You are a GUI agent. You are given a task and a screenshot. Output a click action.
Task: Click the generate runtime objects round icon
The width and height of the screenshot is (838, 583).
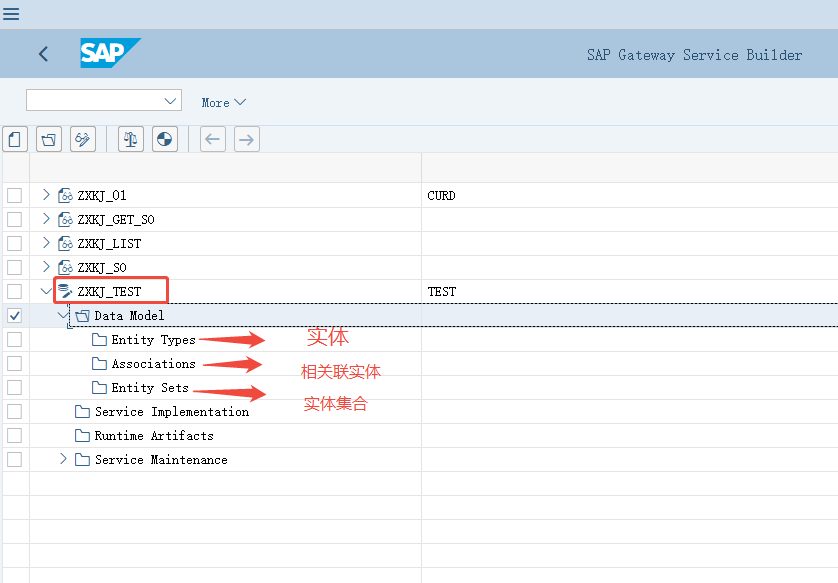(x=165, y=139)
